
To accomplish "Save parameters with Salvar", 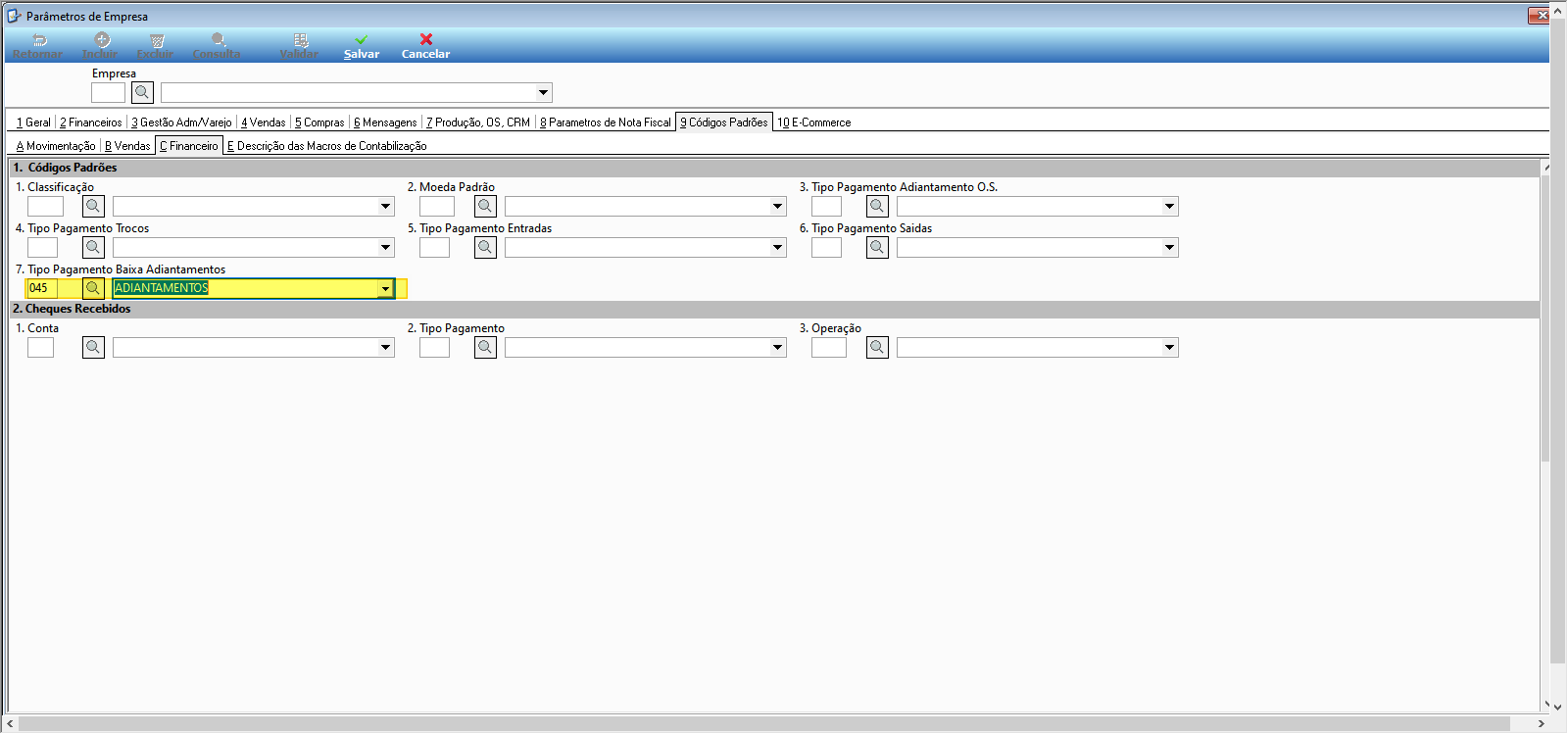I will [362, 46].
